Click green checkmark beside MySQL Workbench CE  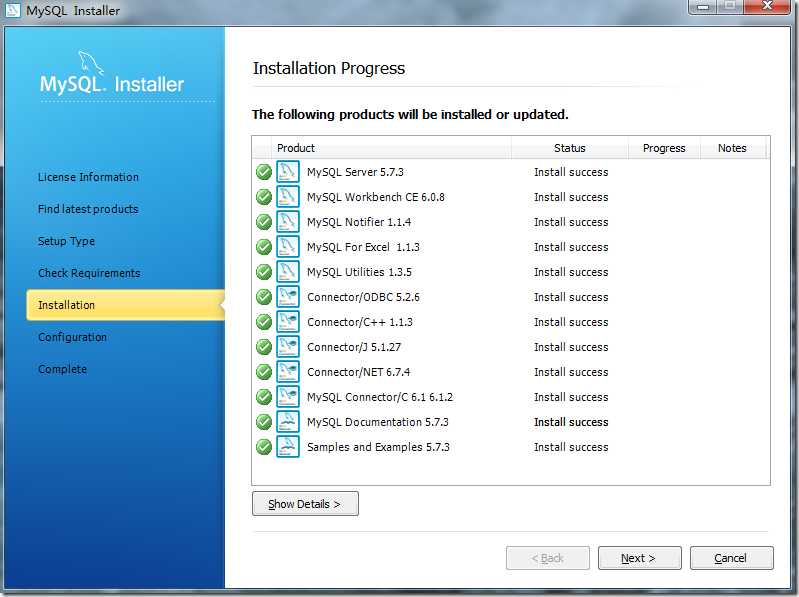click(x=263, y=197)
